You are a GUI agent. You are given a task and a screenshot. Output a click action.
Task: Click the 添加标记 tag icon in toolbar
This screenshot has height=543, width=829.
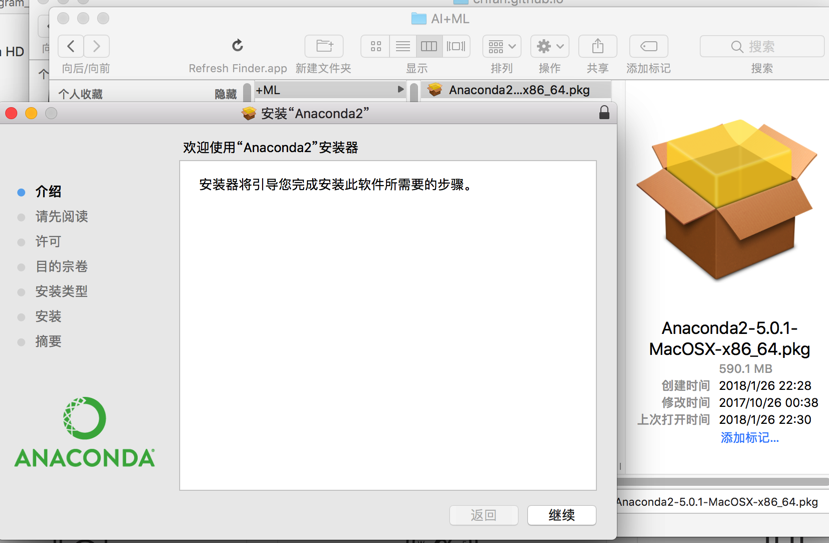[x=649, y=47]
